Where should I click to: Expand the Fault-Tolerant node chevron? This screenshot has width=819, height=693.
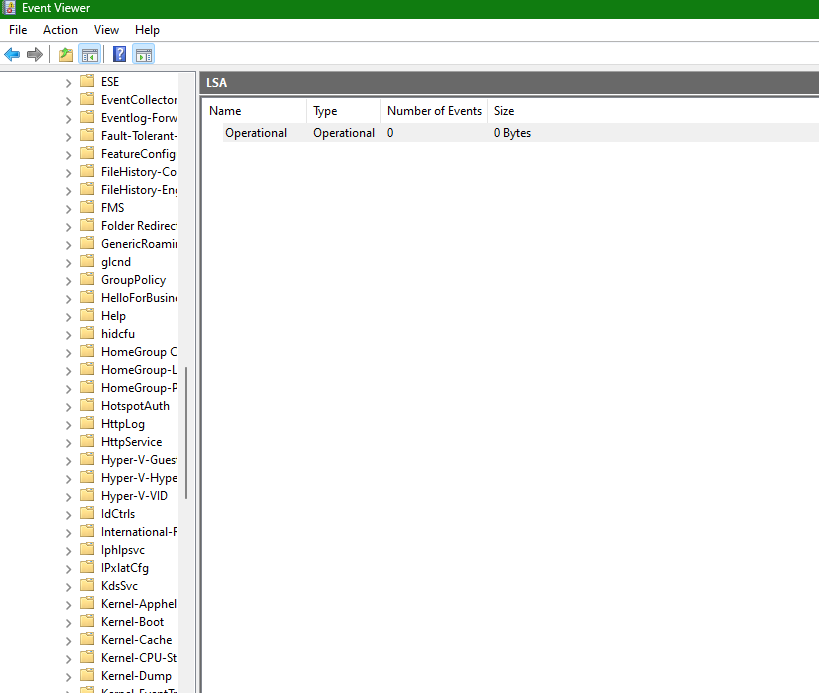pyautogui.click(x=68, y=137)
